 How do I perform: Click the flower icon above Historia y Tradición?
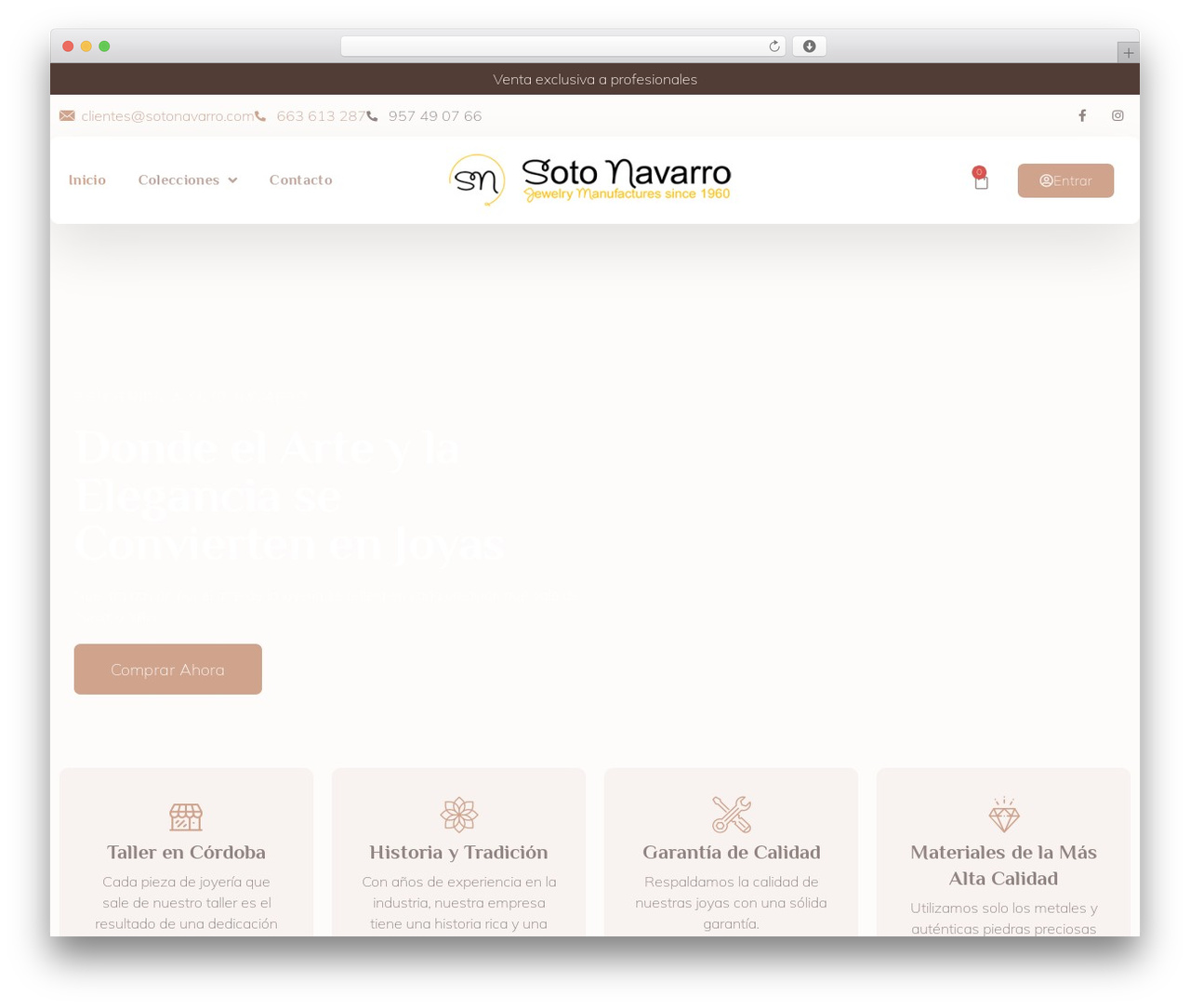[459, 815]
